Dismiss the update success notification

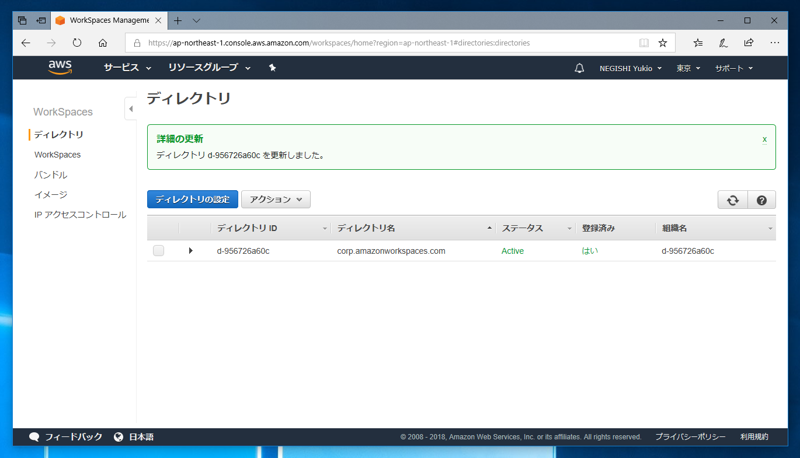pos(764,139)
